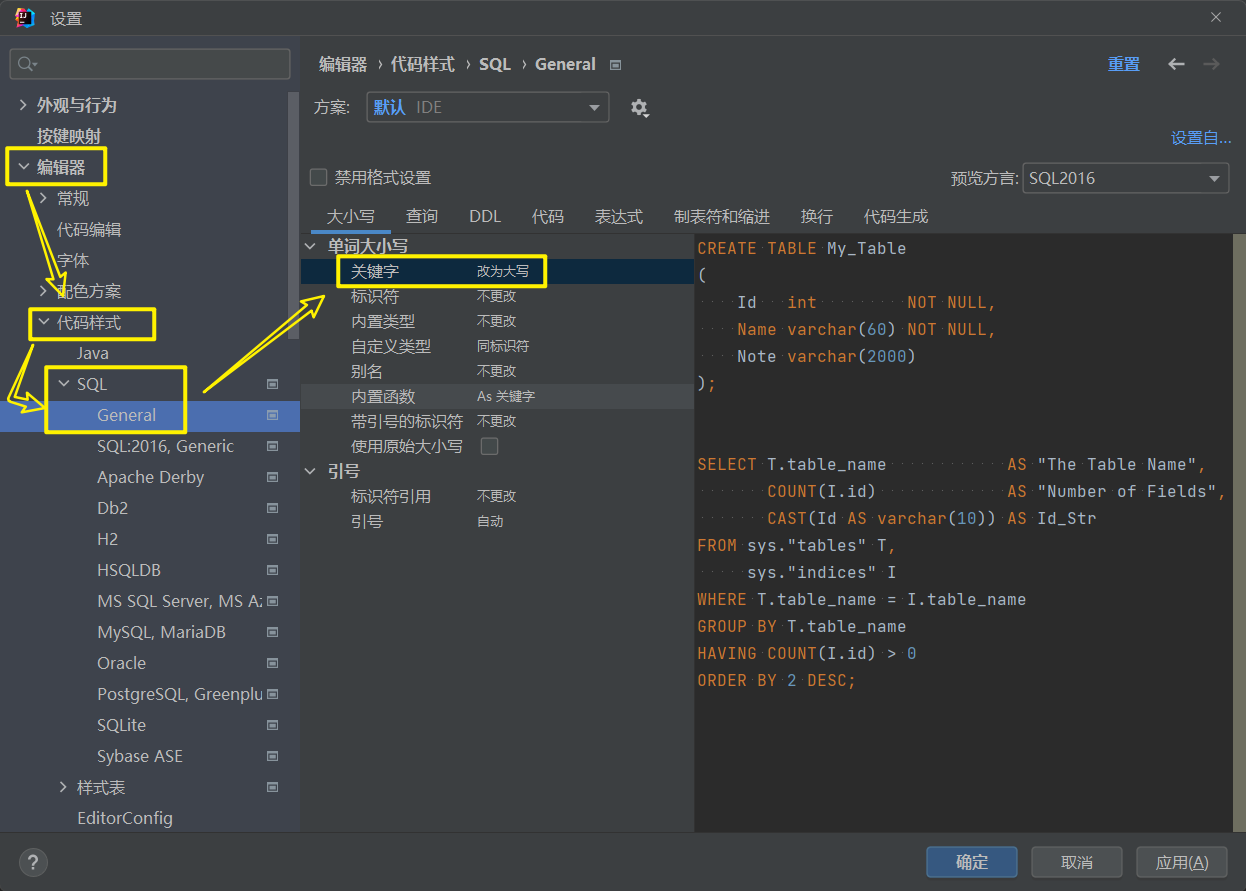Open the 预览方言 SQL2016 dropdown

point(1125,179)
